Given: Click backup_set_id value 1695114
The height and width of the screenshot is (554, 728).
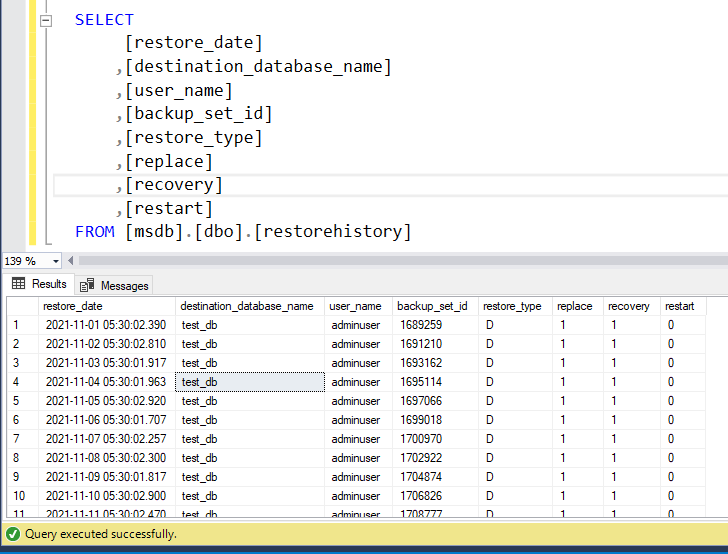Looking at the screenshot, I should [x=435, y=382].
